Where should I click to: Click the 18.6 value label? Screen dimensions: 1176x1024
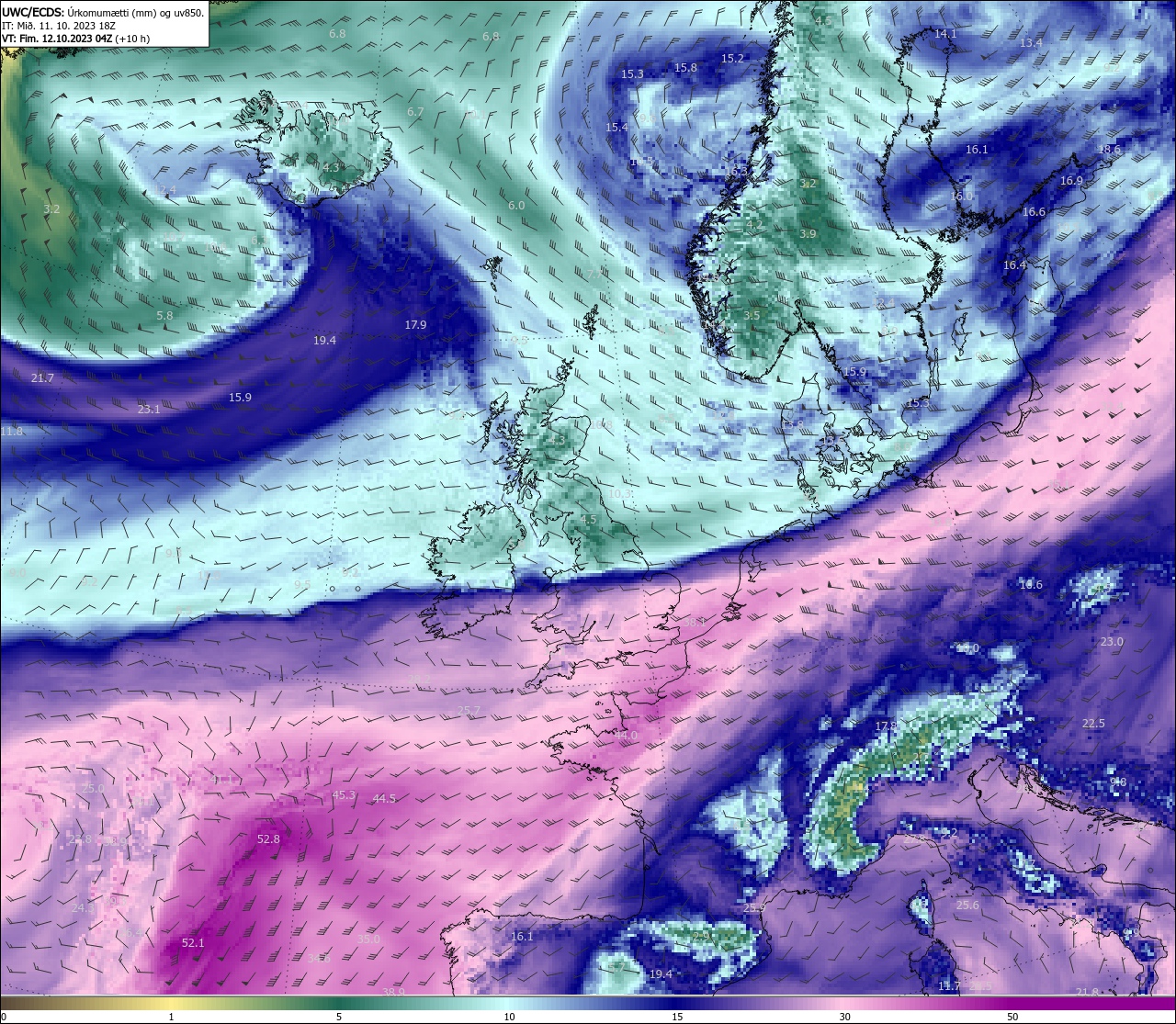[1109, 149]
